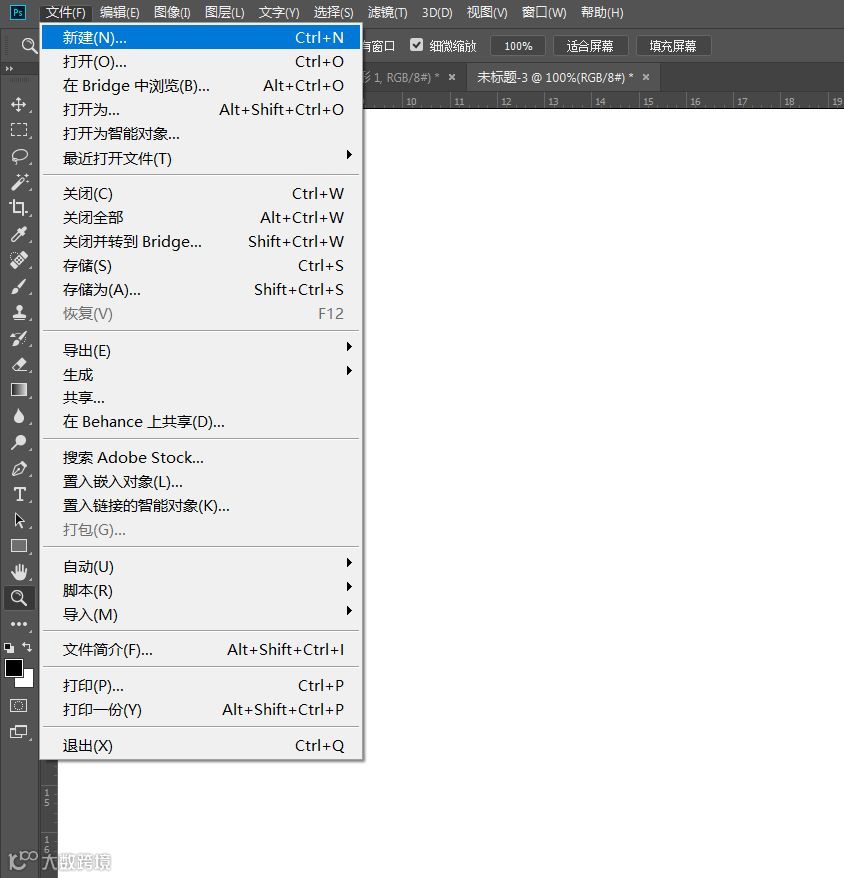
Task: Open the Edit Toolbar three-dots icon
Action: click(19, 624)
